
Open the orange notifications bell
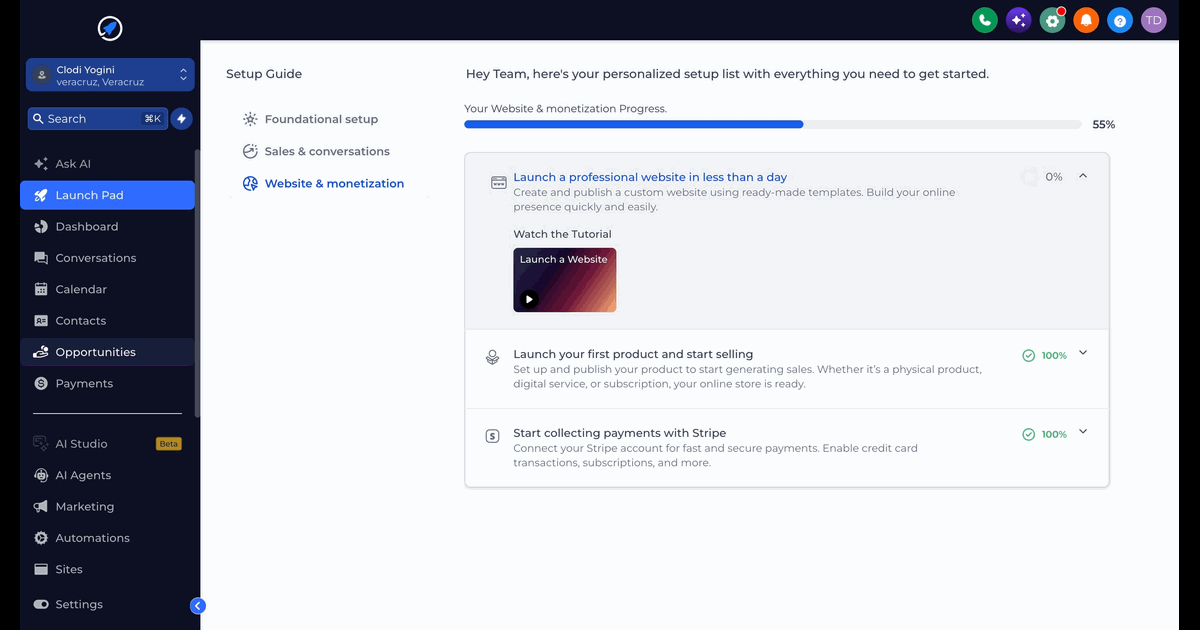click(x=1086, y=20)
